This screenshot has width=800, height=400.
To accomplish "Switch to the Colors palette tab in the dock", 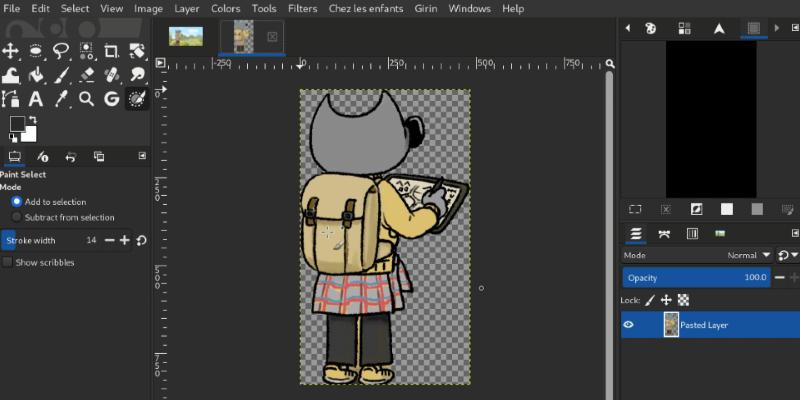I will pyautogui.click(x=651, y=29).
